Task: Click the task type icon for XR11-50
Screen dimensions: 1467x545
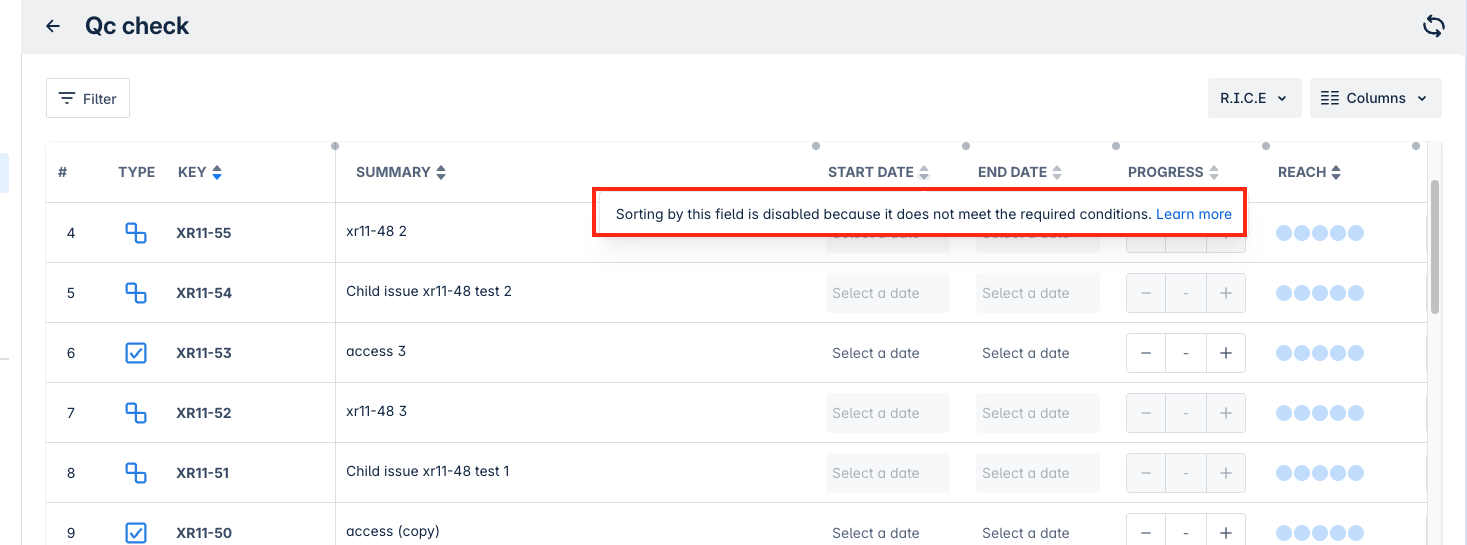Action: tap(136, 533)
